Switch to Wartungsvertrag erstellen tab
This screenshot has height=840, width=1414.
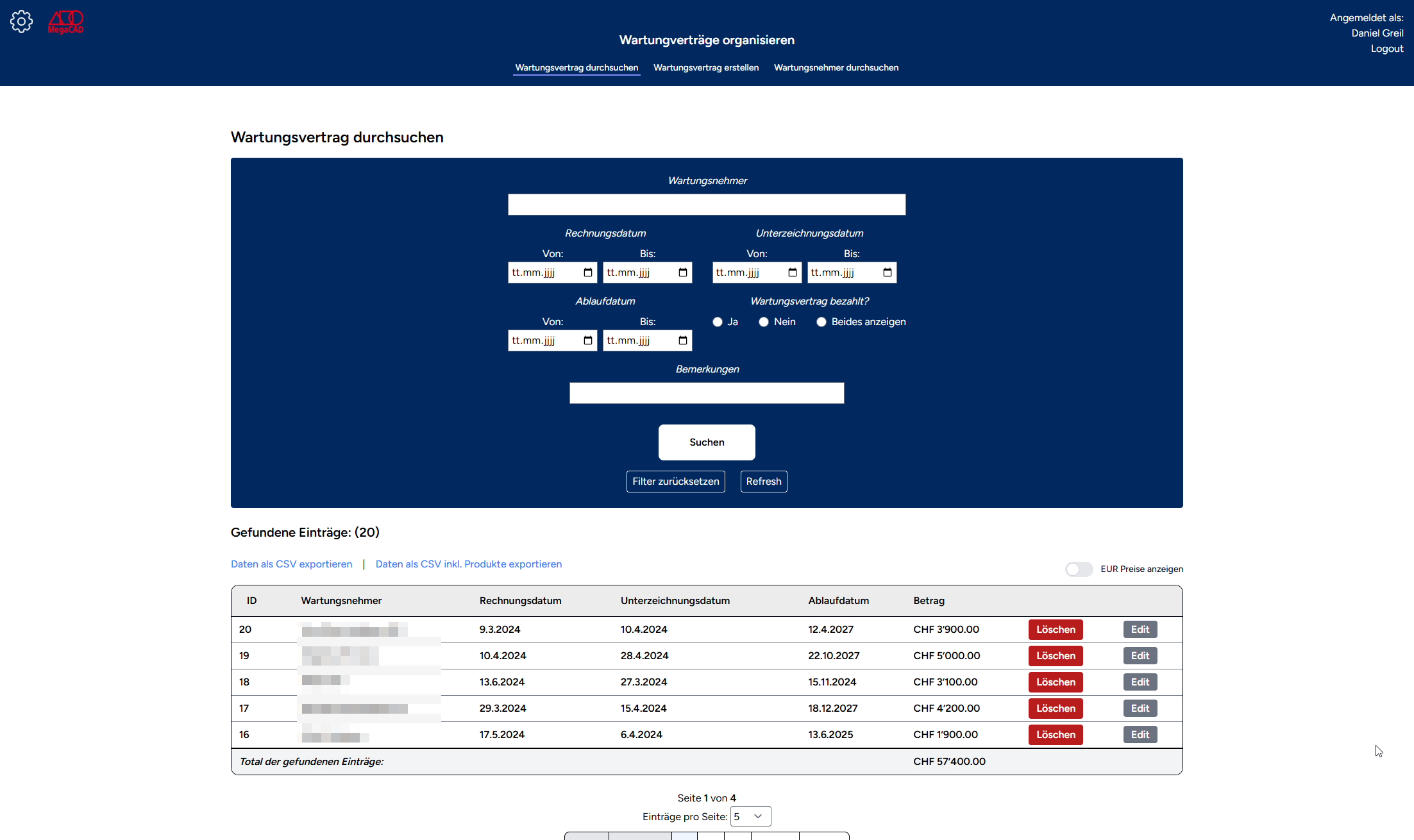(x=705, y=67)
